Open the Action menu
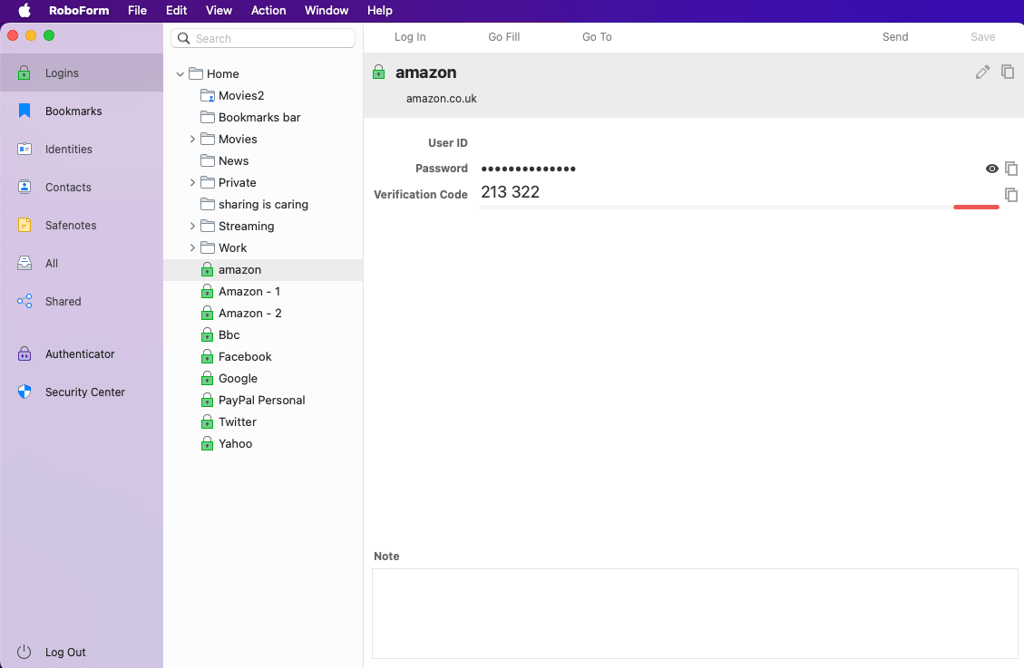1024x668 pixels. point(268,10)
